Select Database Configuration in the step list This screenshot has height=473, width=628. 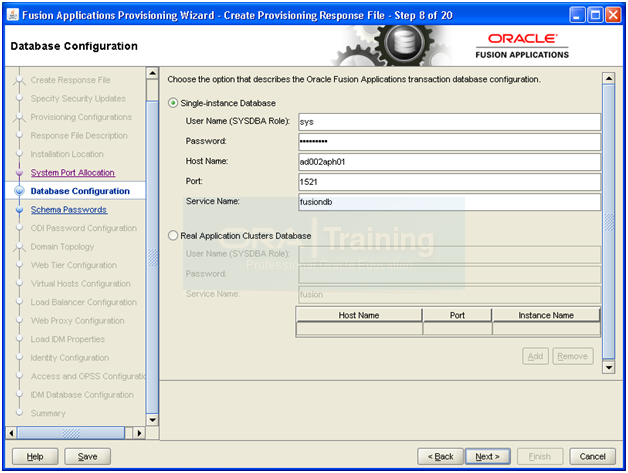pos(80,191)
